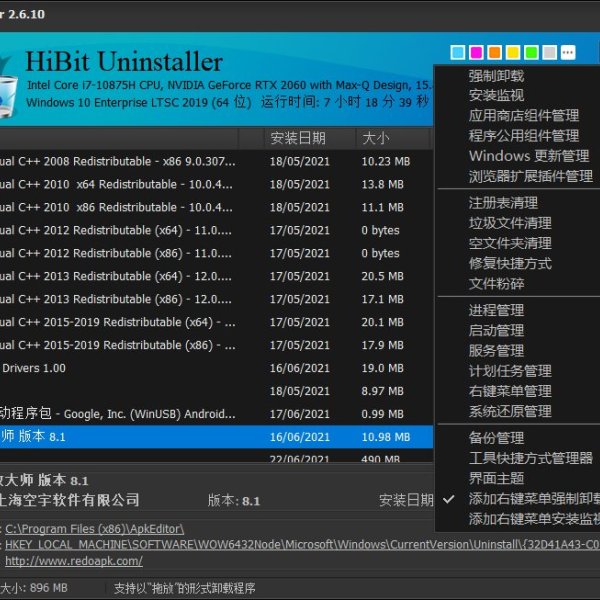
Task: Open more theme colors ellipsis button
Action: 568,52
